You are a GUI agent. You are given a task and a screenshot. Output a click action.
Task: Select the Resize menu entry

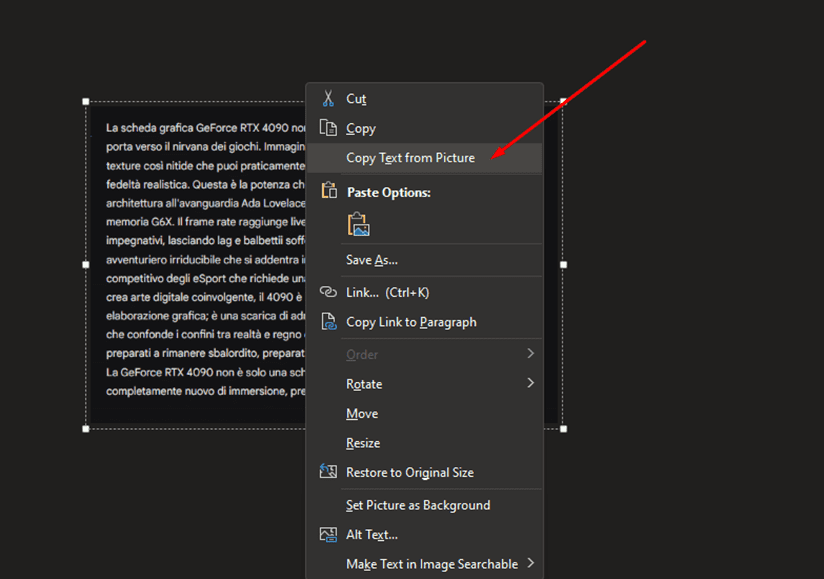(x=363, y=443)
